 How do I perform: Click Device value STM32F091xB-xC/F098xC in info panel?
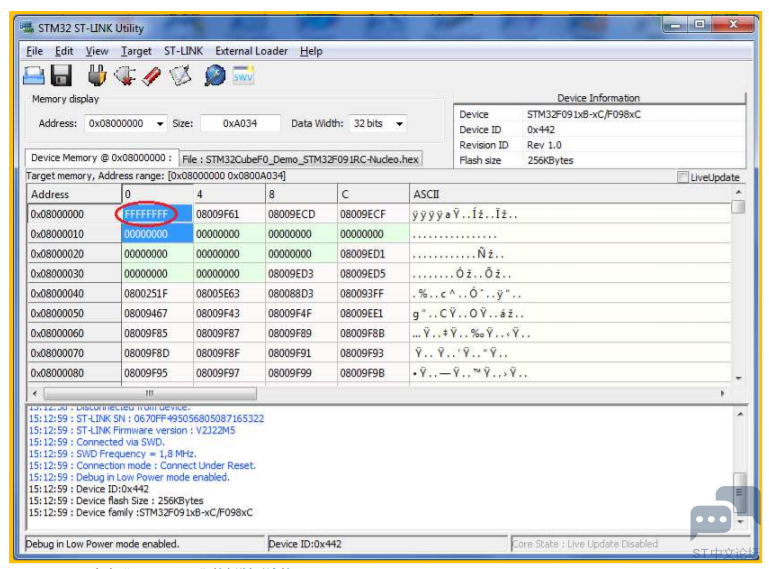(584, 114)
